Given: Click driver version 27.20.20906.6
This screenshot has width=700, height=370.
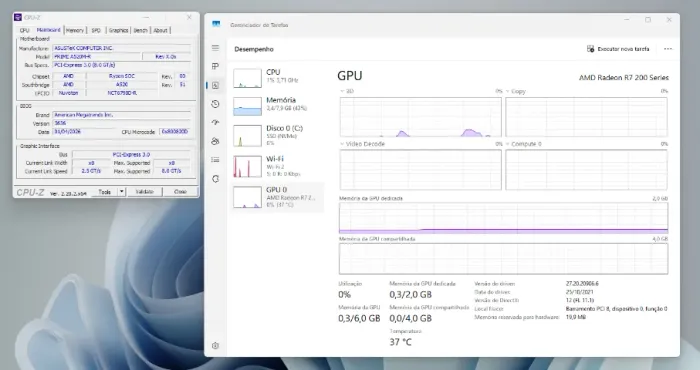Looking at the screenshot, I should click(582, 283).
